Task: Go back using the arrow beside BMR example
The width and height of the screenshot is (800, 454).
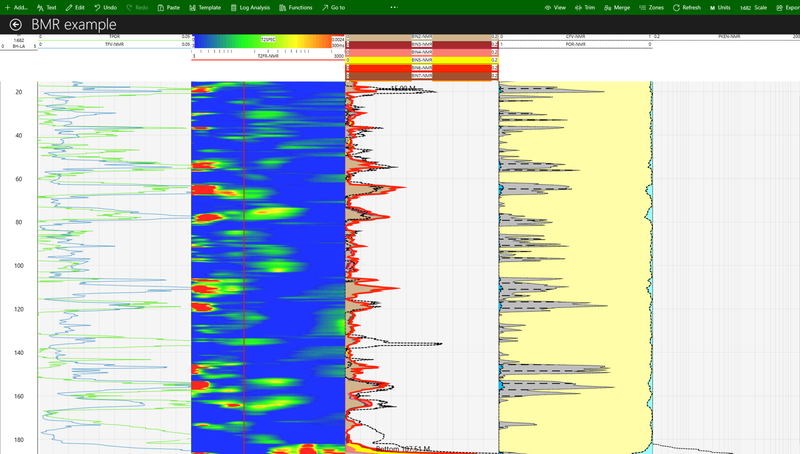Action: [16, 24]
